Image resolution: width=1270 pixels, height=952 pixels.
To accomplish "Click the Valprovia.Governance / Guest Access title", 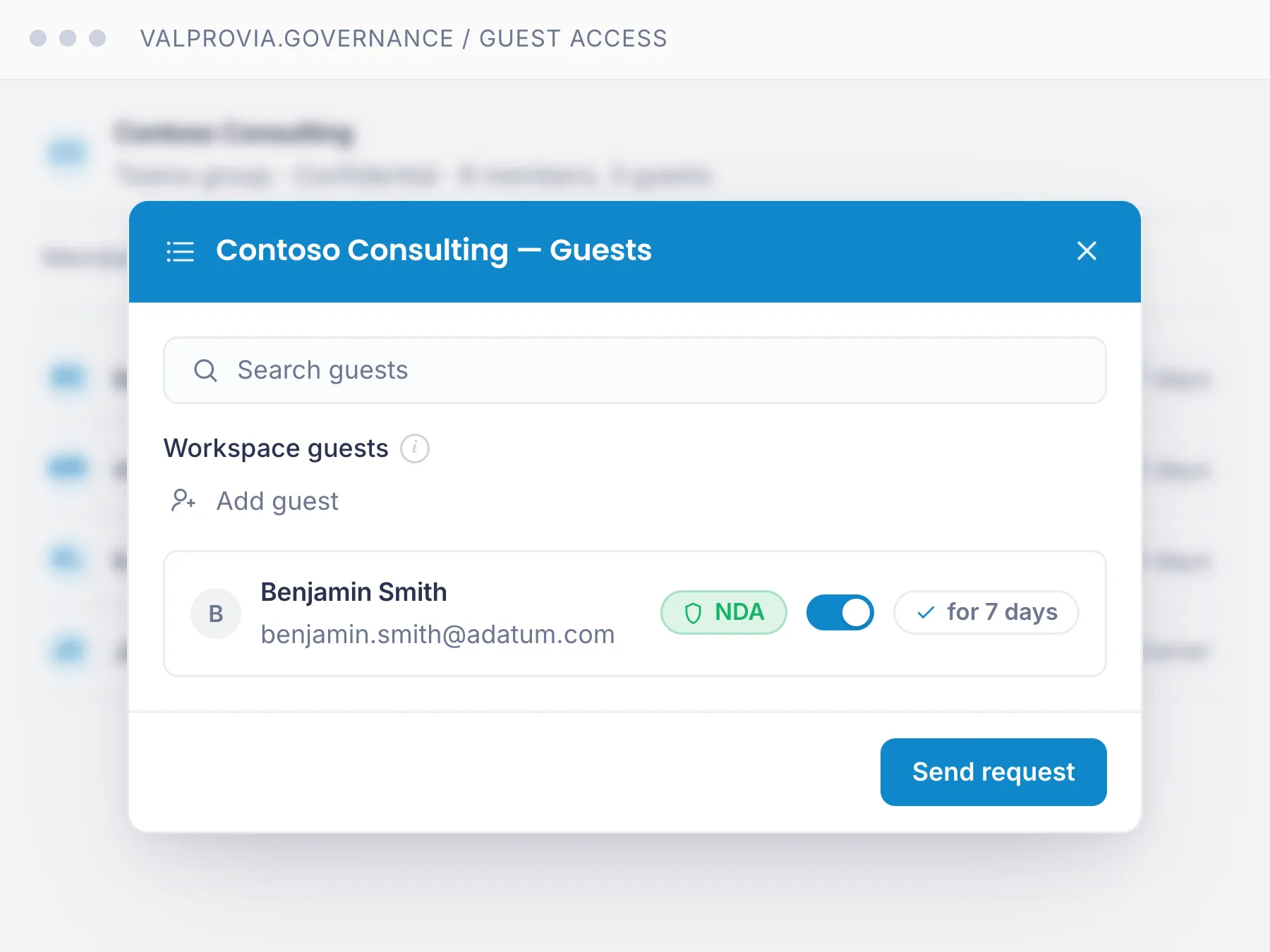I will [x=404, y=39].
